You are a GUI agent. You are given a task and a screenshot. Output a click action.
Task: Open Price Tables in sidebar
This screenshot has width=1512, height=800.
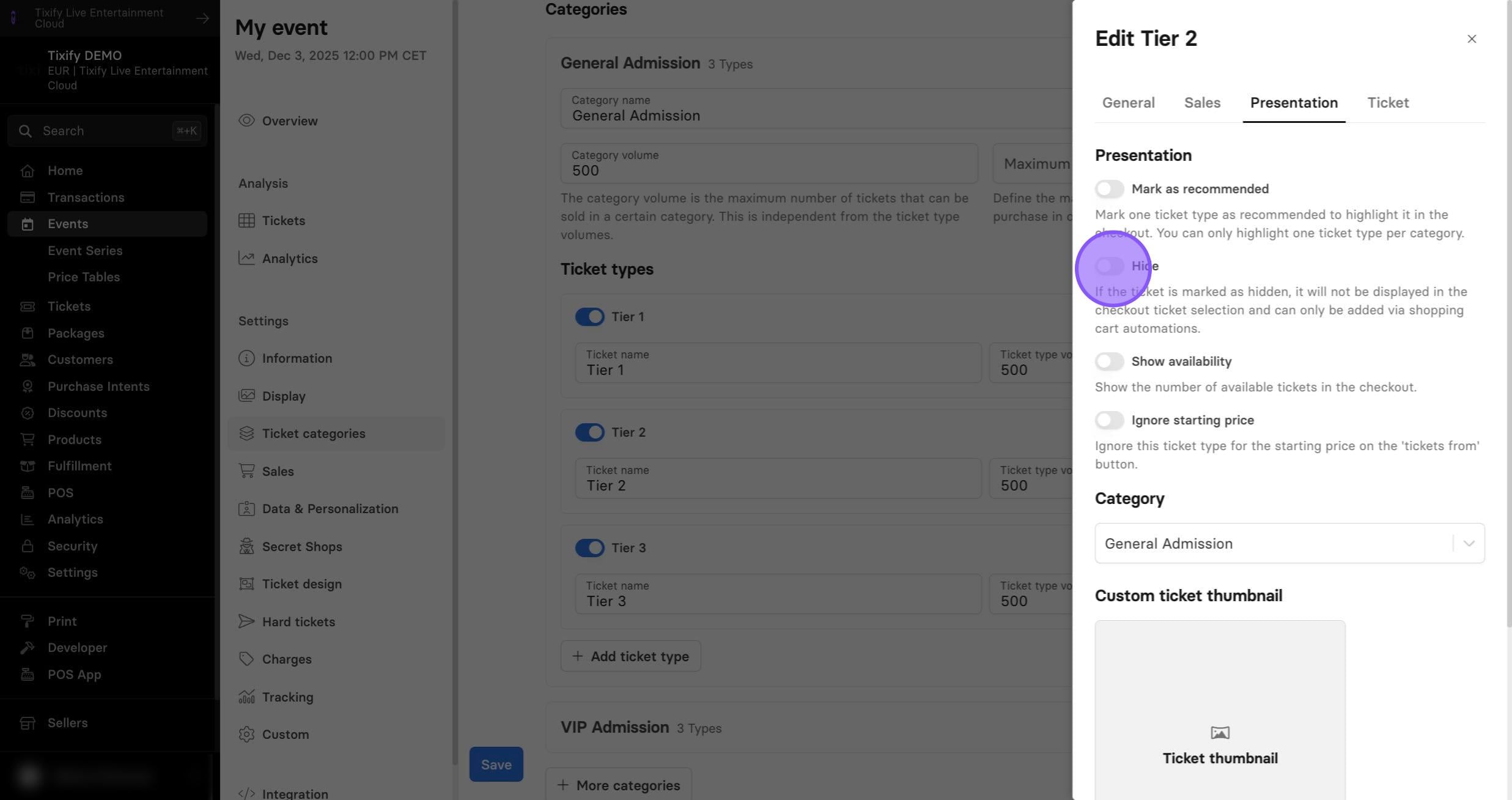click(84, 277)
